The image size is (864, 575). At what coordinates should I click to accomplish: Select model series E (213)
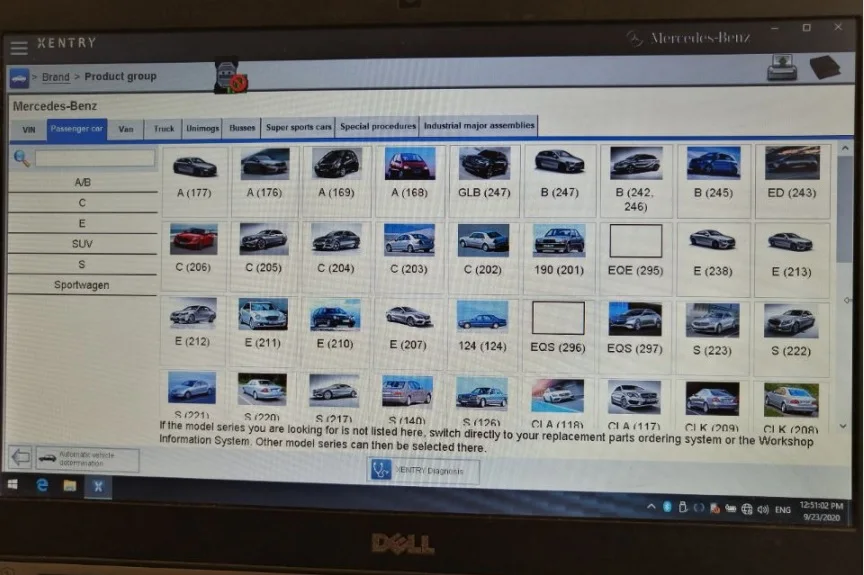[x=791, y=261]
